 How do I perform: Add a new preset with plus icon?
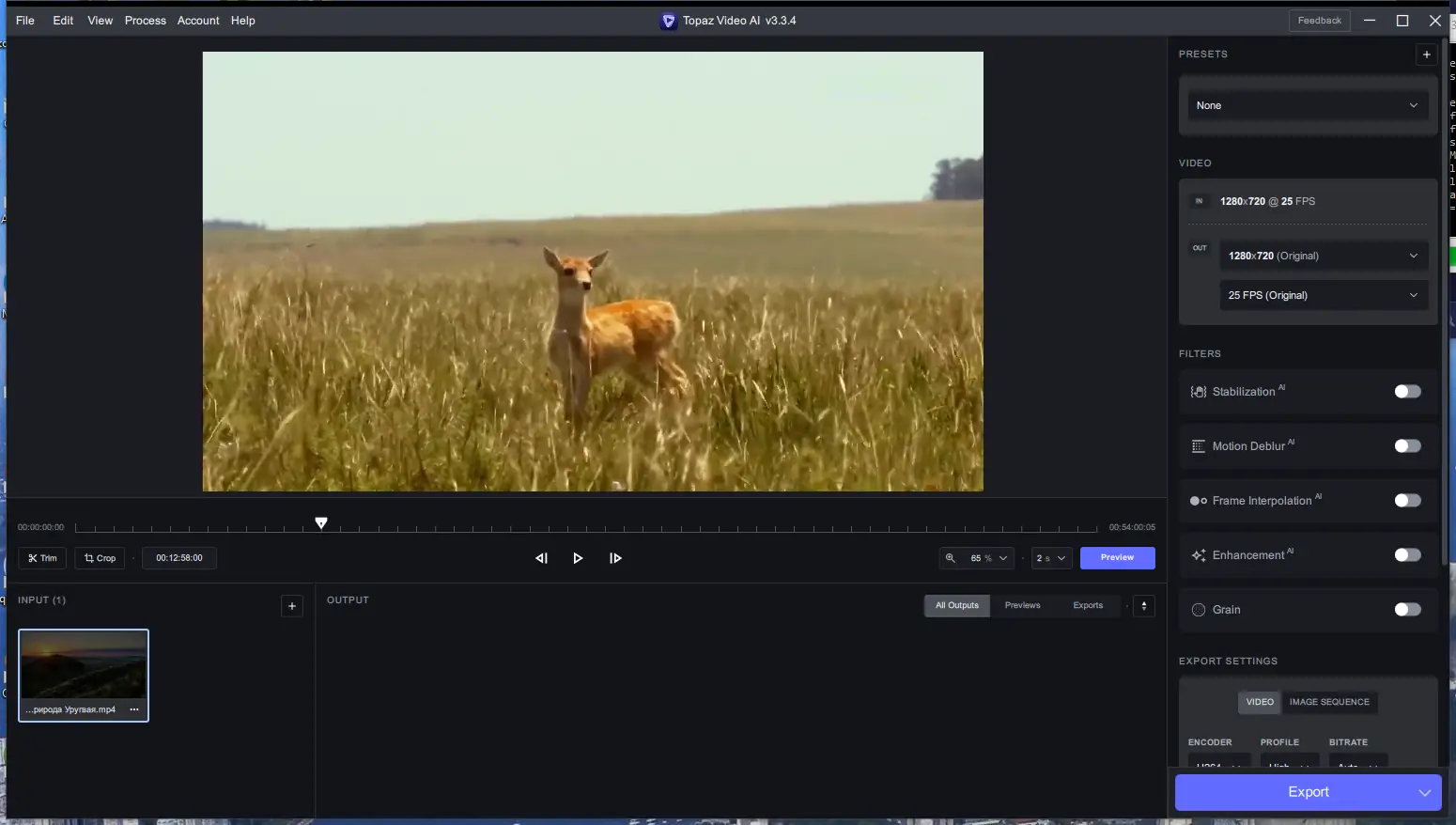(1426, 54)
